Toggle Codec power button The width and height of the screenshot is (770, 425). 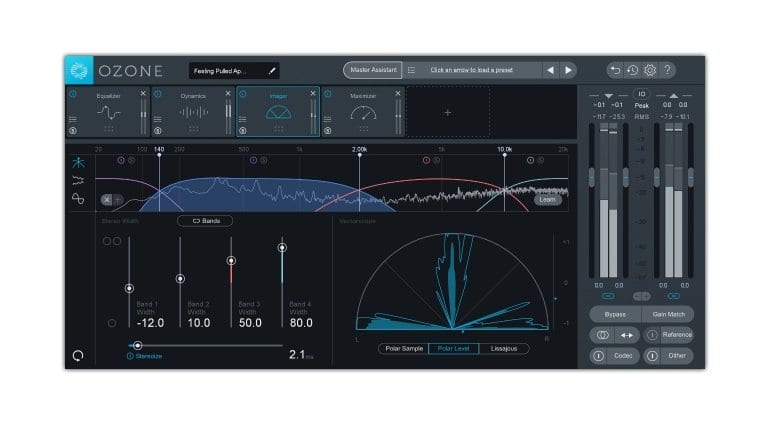point(598,356)
